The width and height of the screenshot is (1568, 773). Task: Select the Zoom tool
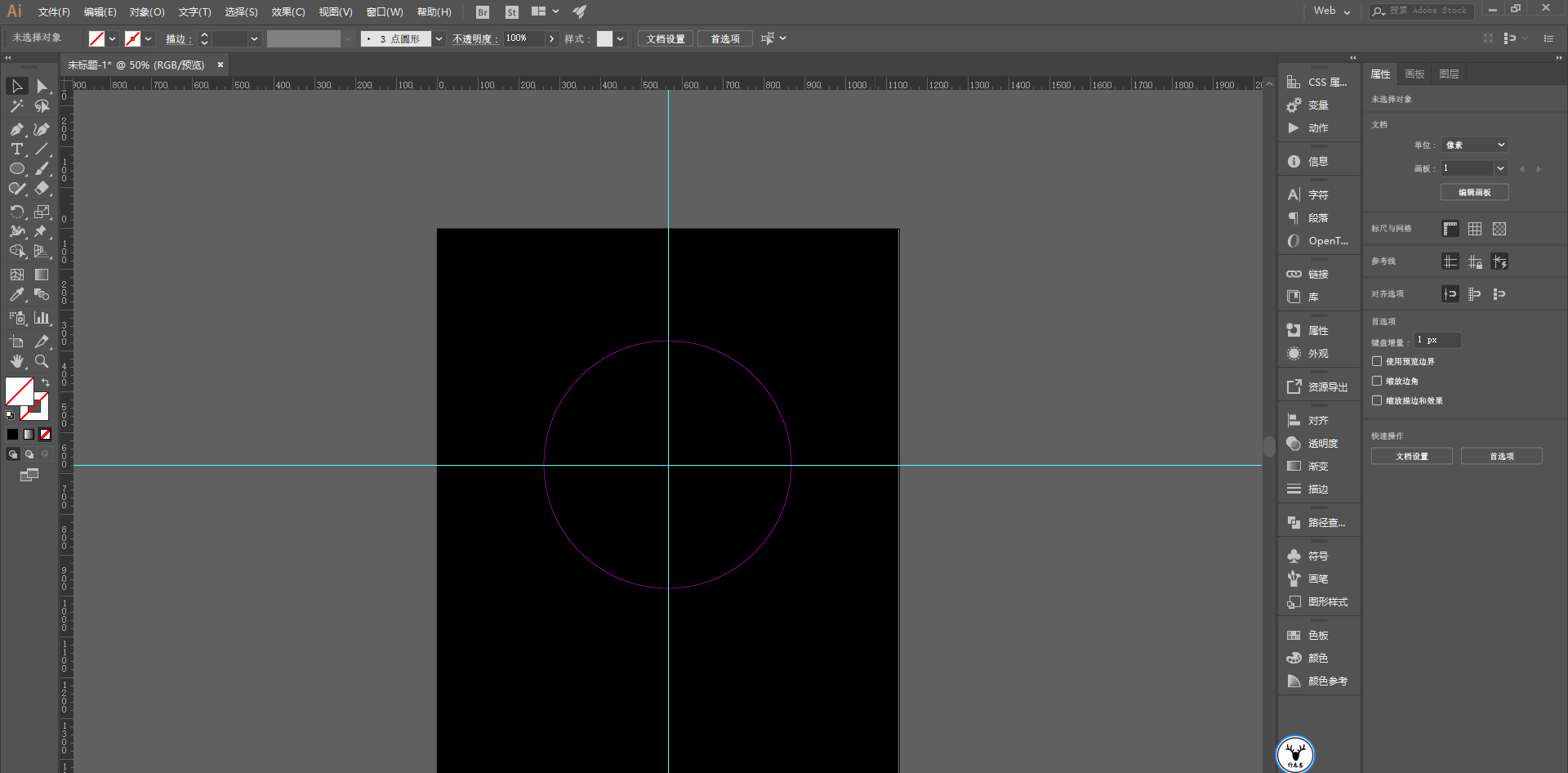click(x=42, y=361)
